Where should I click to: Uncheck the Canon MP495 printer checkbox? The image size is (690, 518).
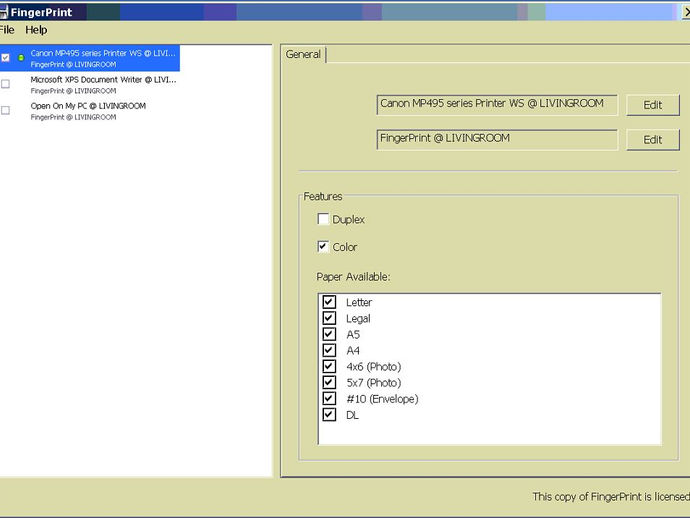5,58
